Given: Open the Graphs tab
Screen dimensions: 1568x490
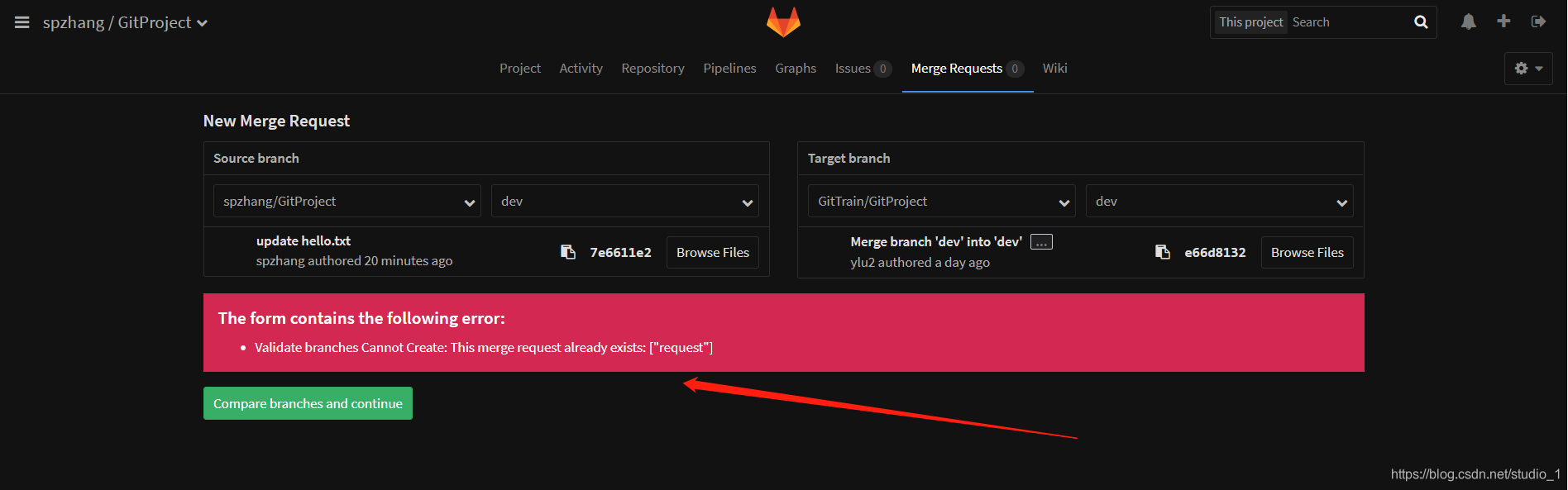Looking at the screenshot, I should click(796, 69).
